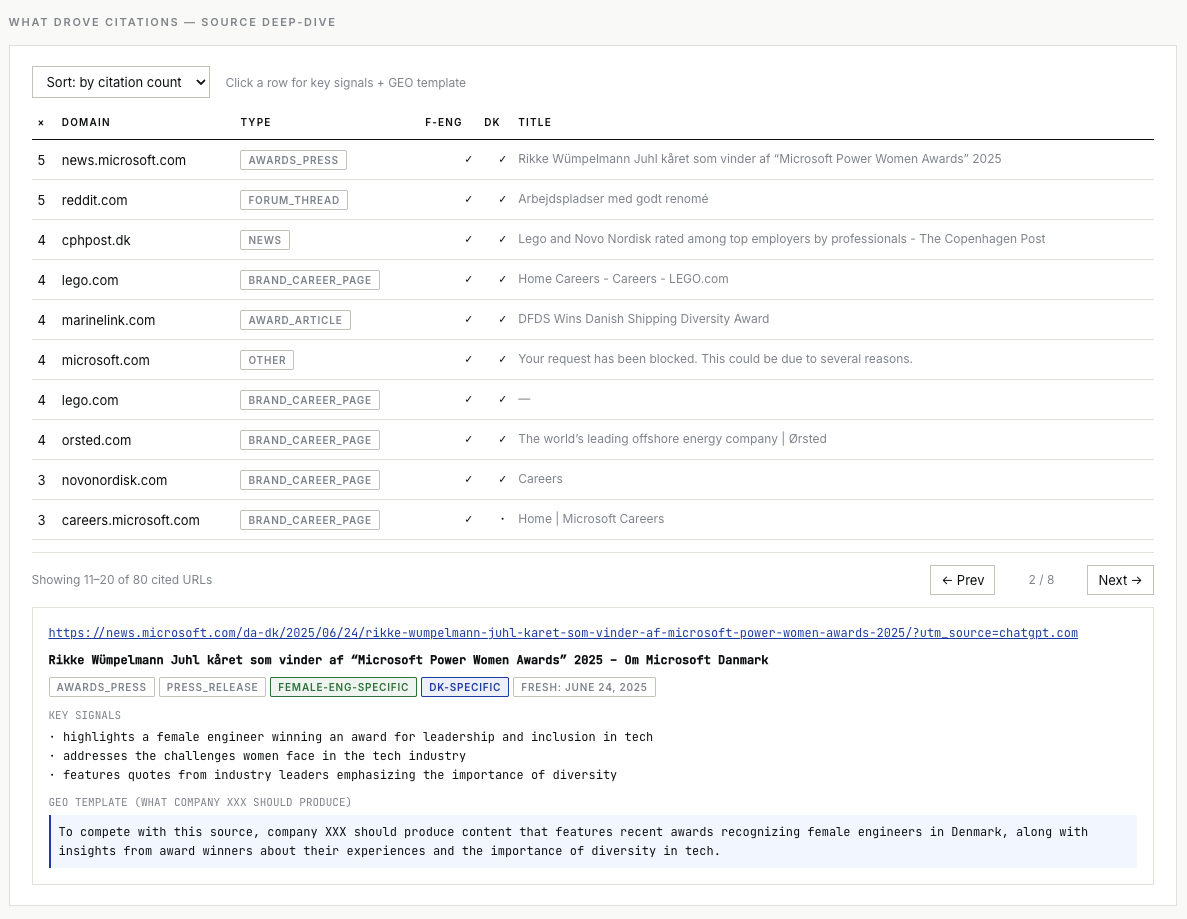The image size is (1187, 919).
Task: Click the DK checkmark in cphpost.dk row
Action: click(502, 239)
